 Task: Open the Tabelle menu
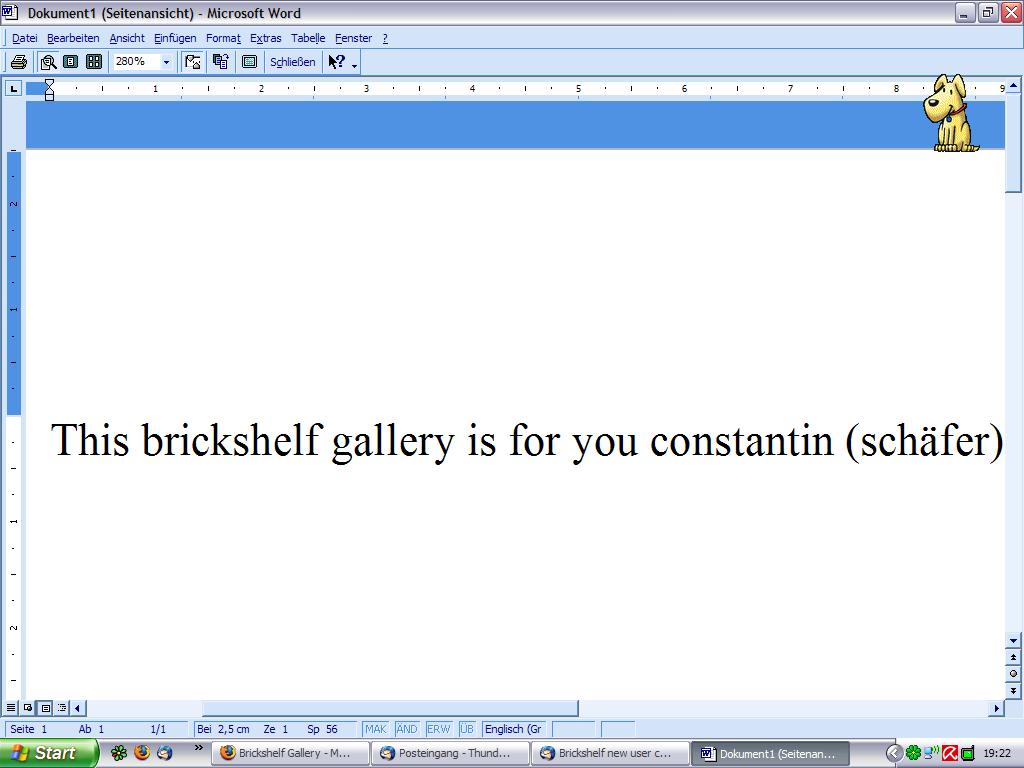click(308, 38)
